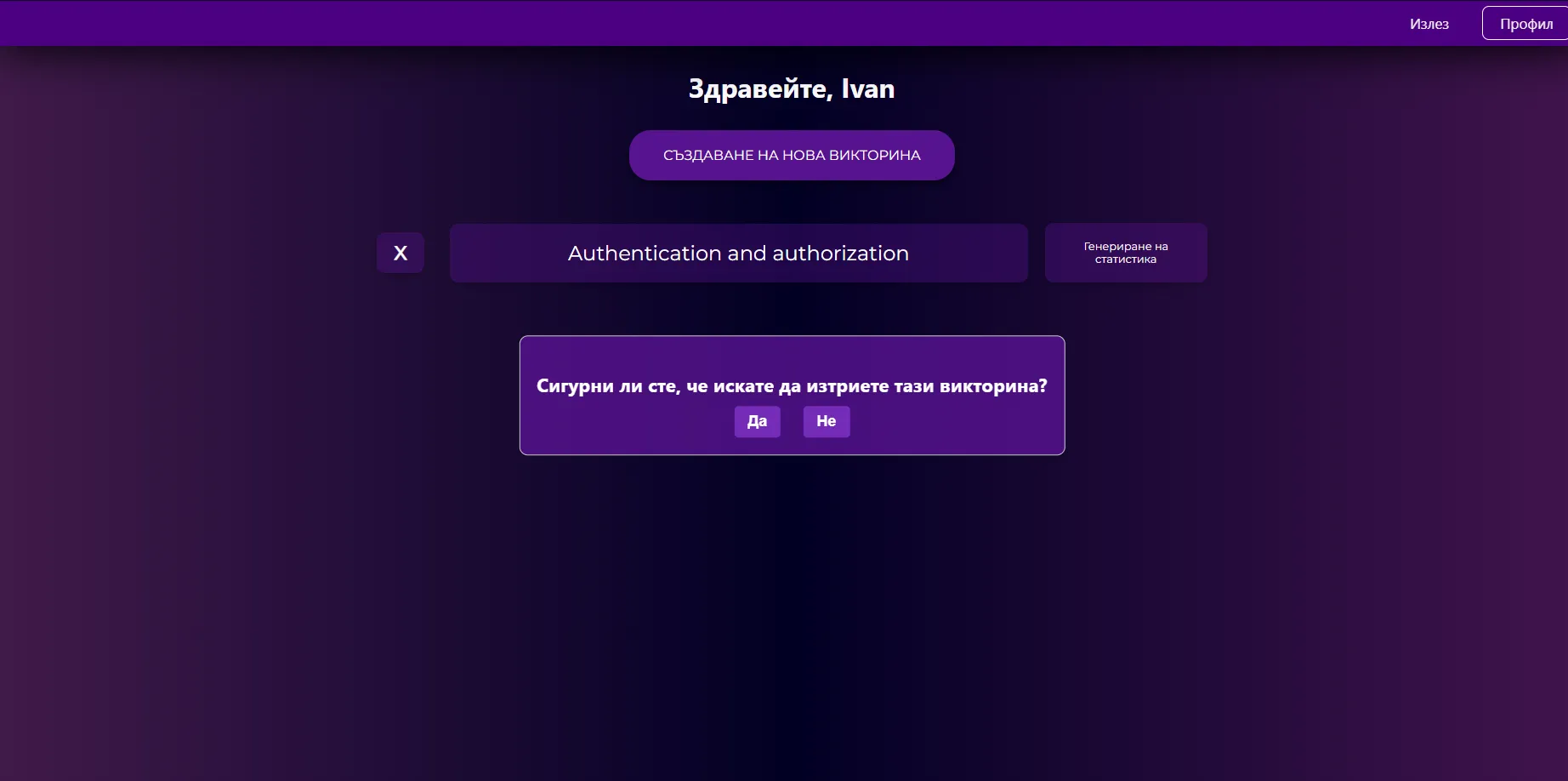Click Създаване на нова викторина button
This screenshot has width=1568, height=781.
coord(792,155)
